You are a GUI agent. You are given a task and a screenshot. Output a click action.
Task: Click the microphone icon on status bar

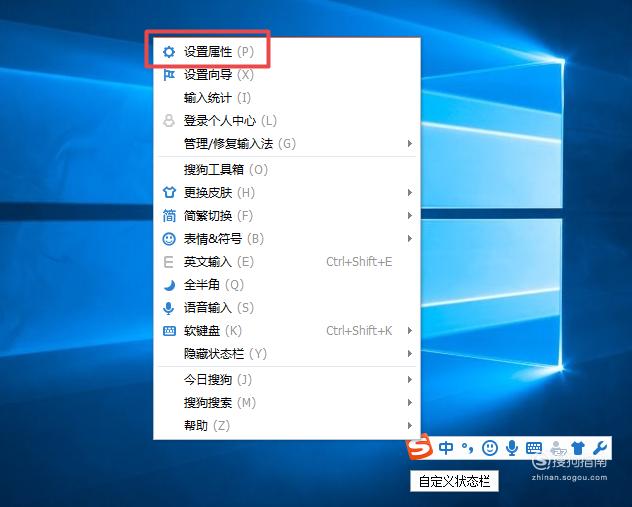[x=512, y=448]
